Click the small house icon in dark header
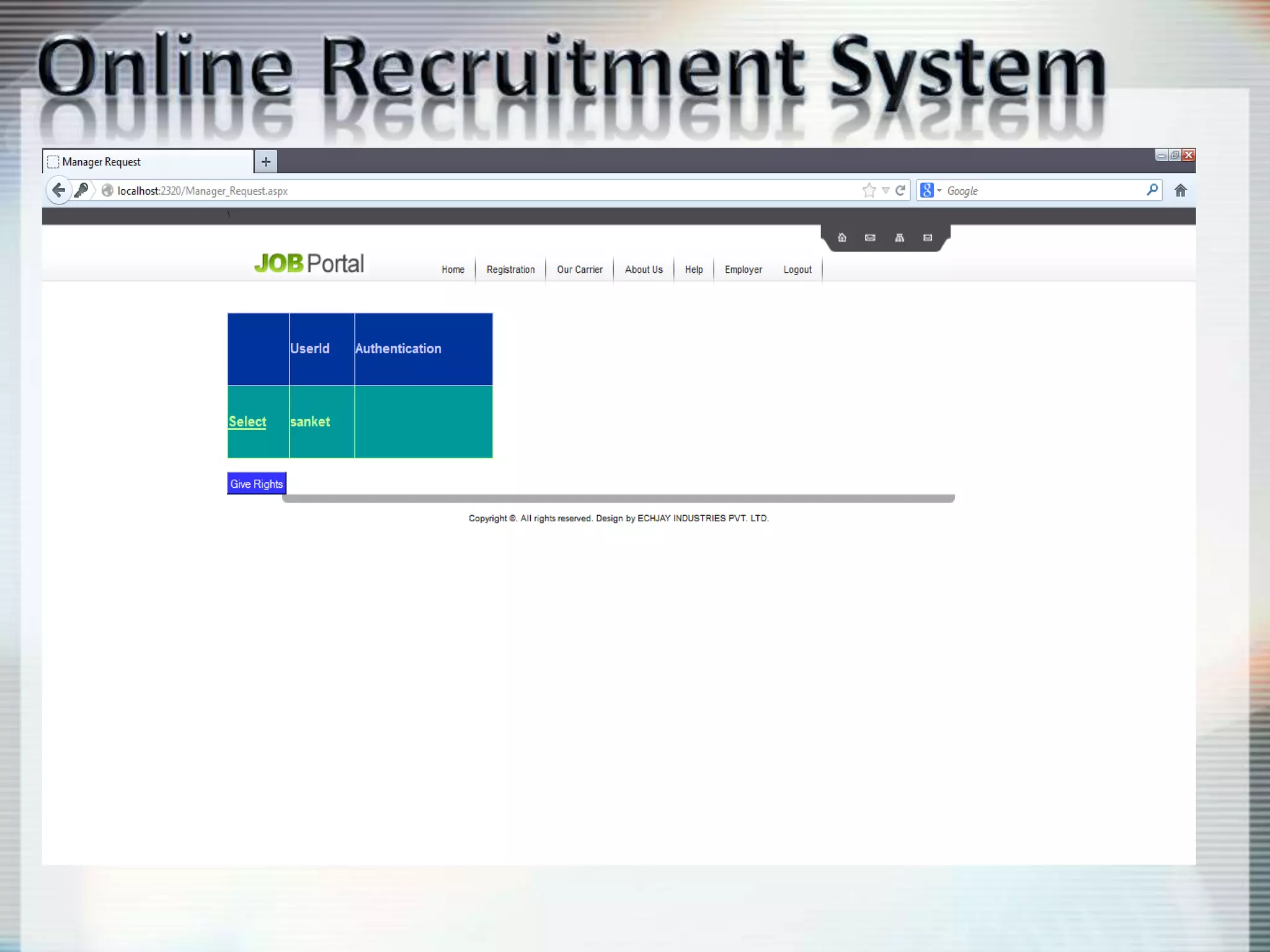 [841, 237]
